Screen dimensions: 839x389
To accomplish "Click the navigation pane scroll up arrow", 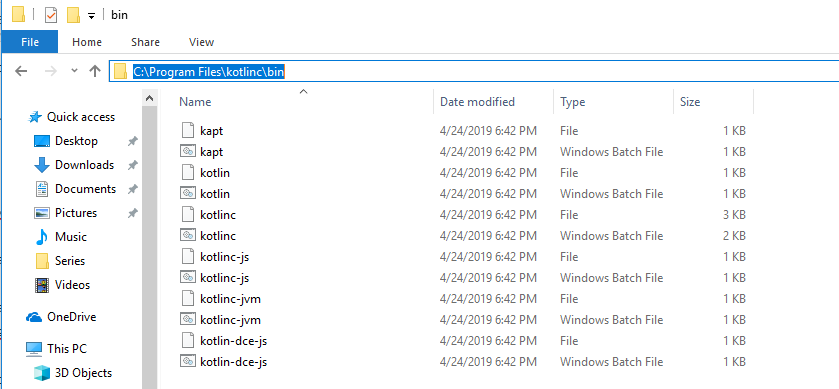I will pos(150,98).
